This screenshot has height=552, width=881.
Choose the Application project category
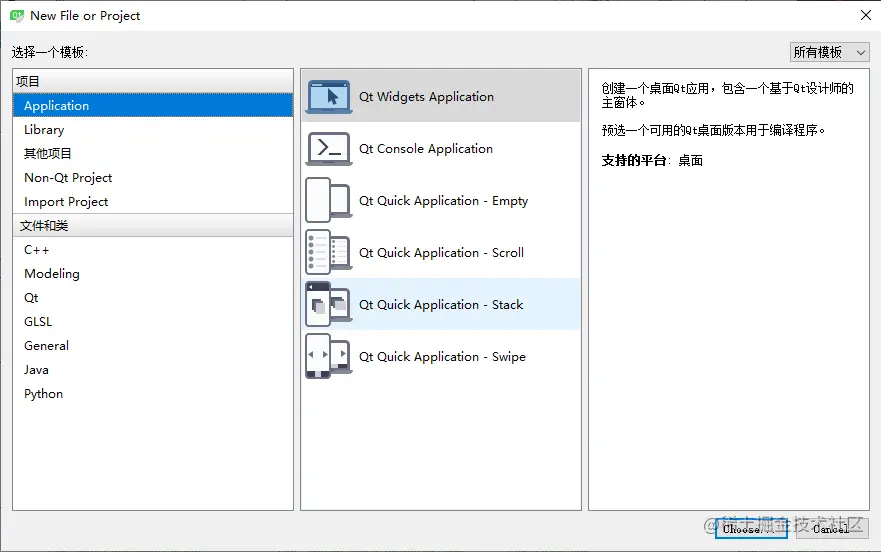click(x=153, y=106)
